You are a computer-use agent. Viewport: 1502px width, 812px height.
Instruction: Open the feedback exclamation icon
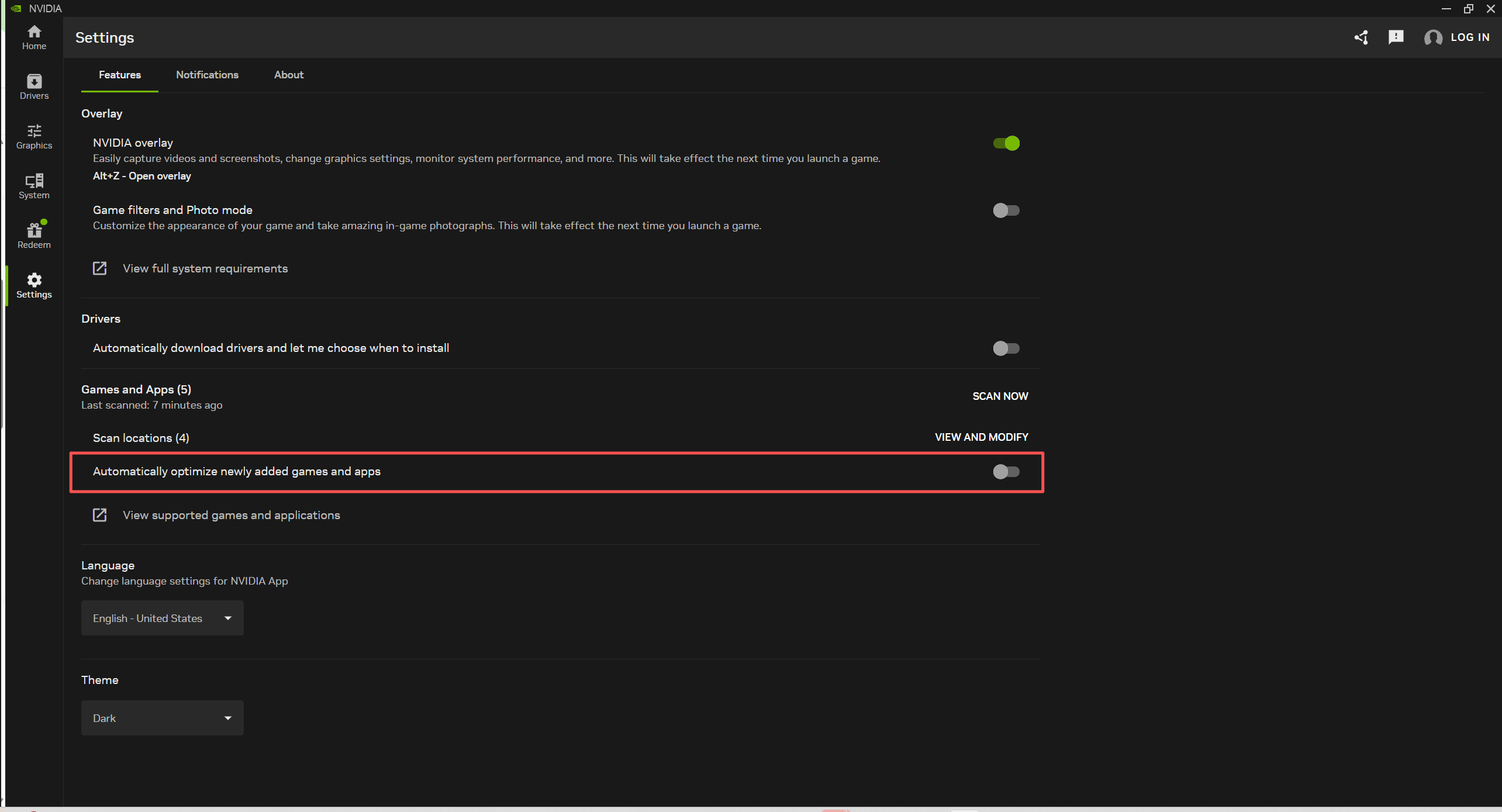[1396, 37]
